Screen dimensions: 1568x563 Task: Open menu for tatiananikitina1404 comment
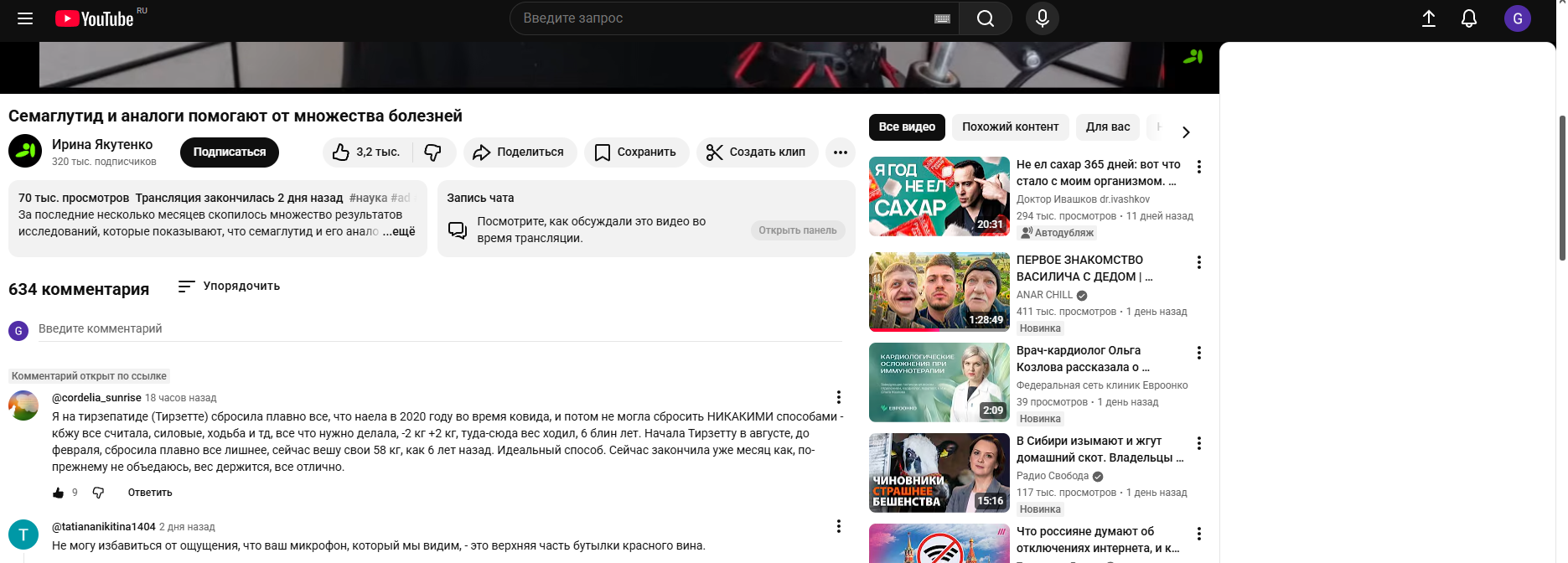pos(838,526)
